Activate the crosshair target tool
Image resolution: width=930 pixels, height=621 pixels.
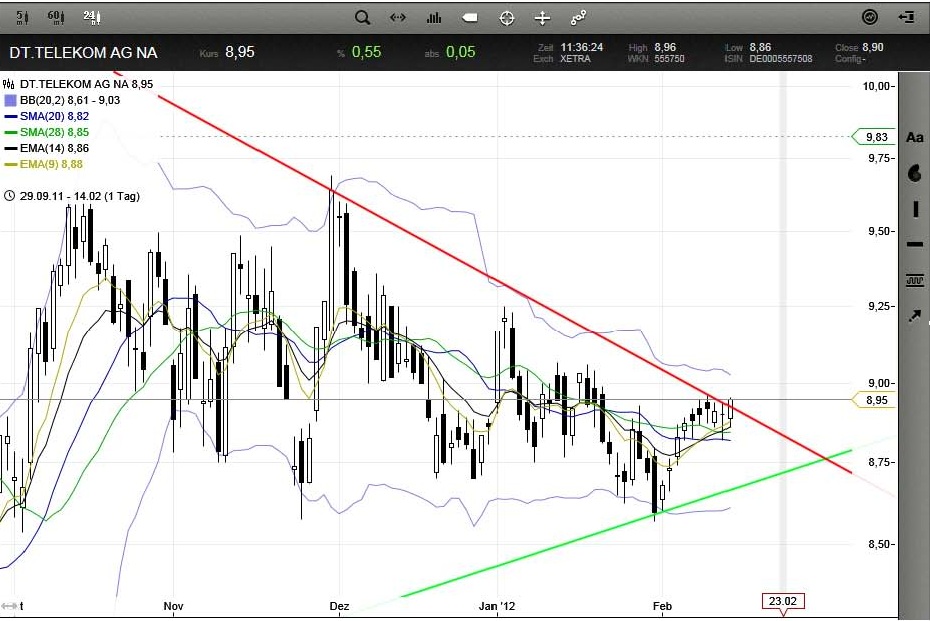pos(507,18)
